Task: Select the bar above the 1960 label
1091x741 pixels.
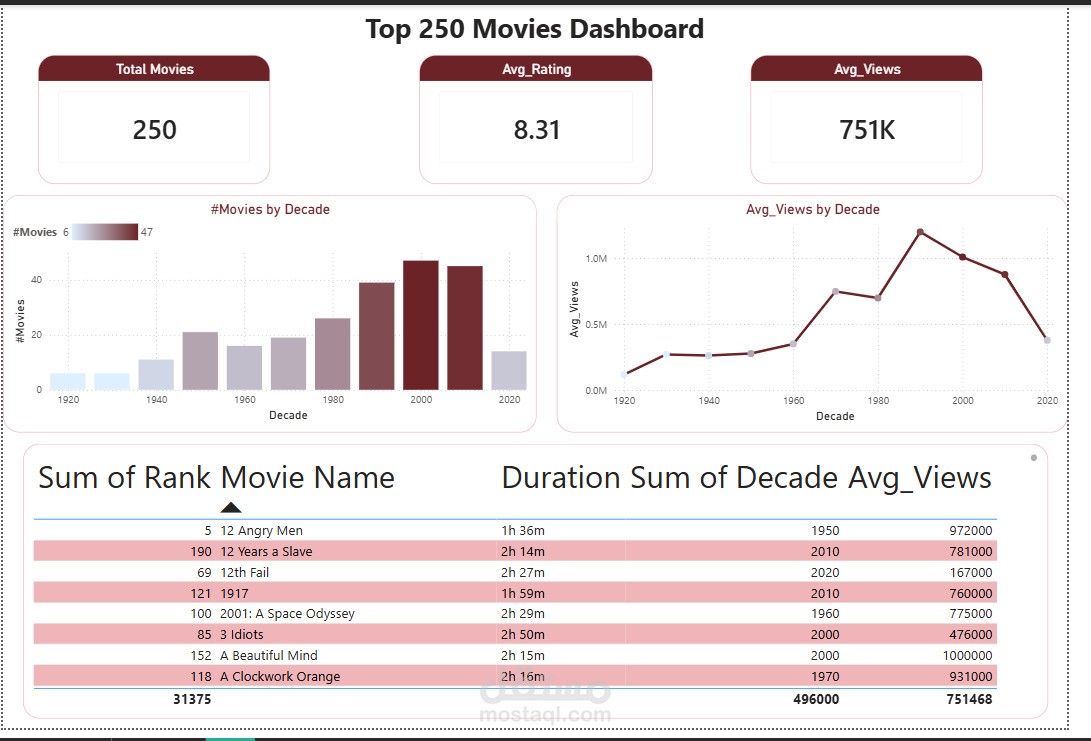Action: point(245,367)
